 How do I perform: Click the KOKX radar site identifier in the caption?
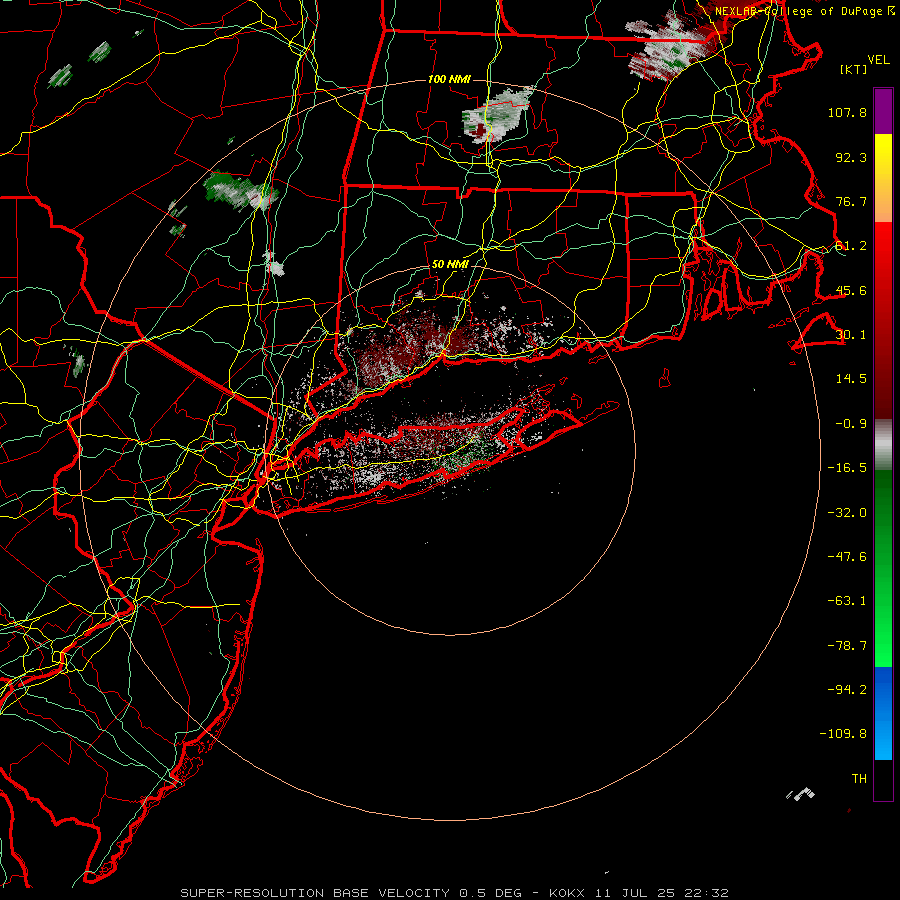point(568,893)
